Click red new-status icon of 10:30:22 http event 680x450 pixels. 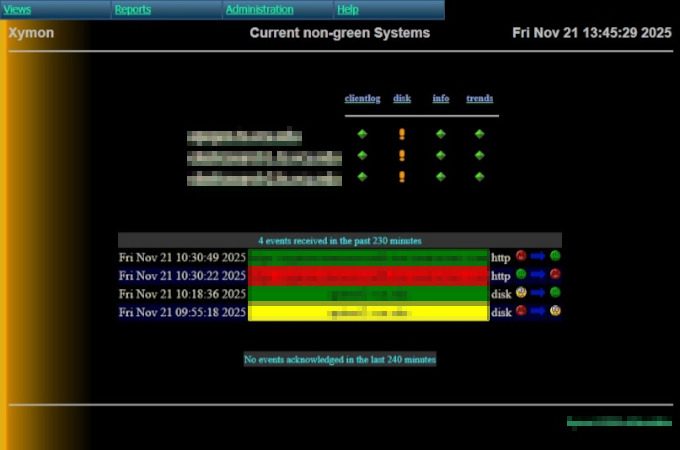pos(555,274)
